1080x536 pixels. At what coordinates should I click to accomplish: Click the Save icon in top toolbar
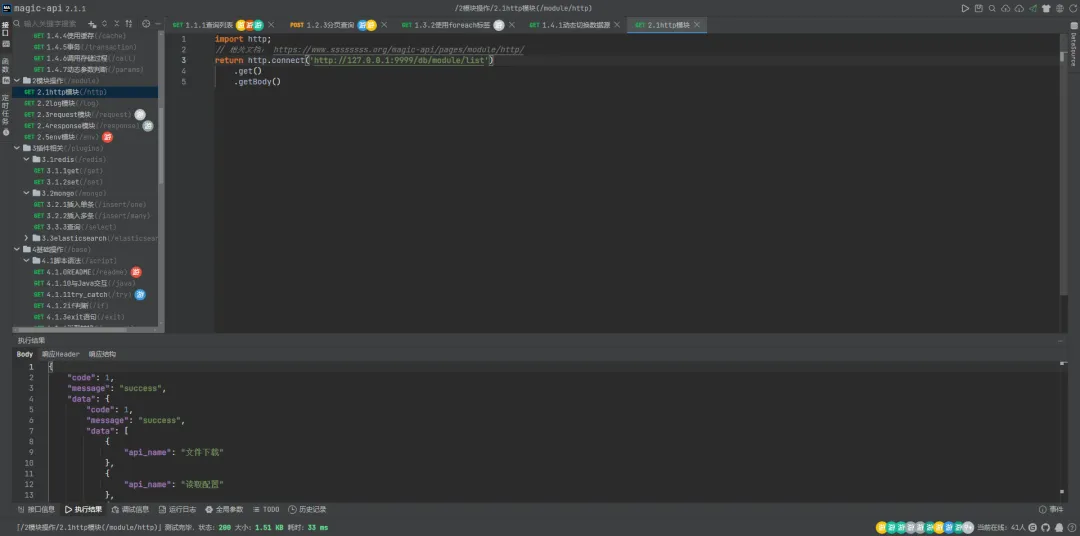click(979, 8)
